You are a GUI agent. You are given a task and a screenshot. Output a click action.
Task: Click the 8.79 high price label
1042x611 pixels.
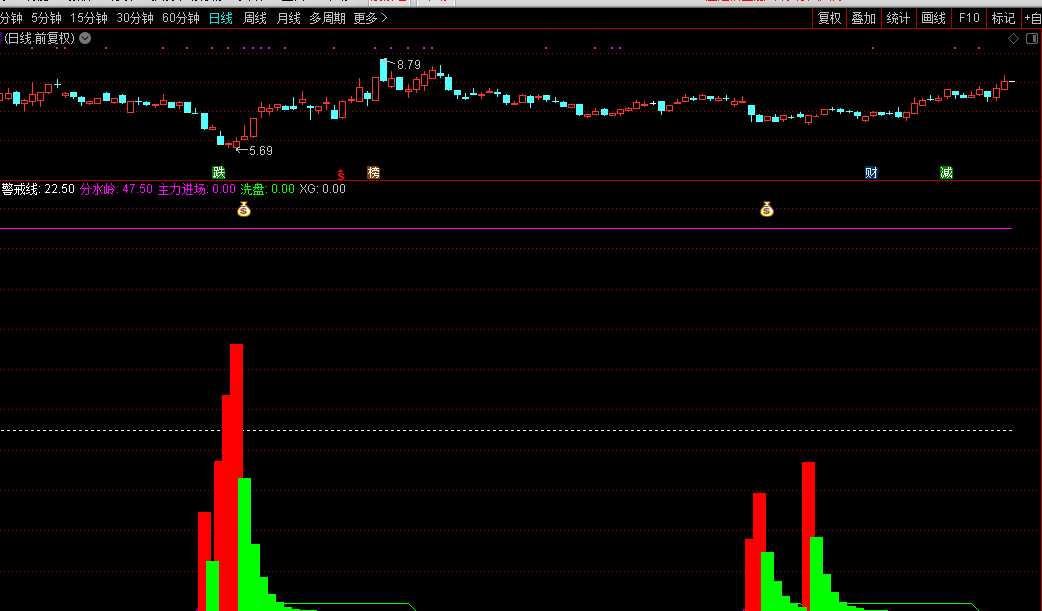click(409, 65)
